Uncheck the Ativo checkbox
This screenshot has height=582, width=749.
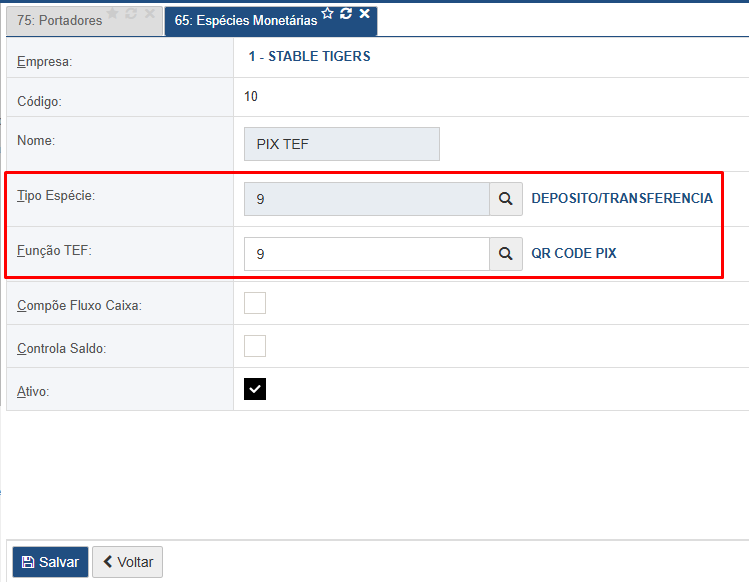click(255, 389)
